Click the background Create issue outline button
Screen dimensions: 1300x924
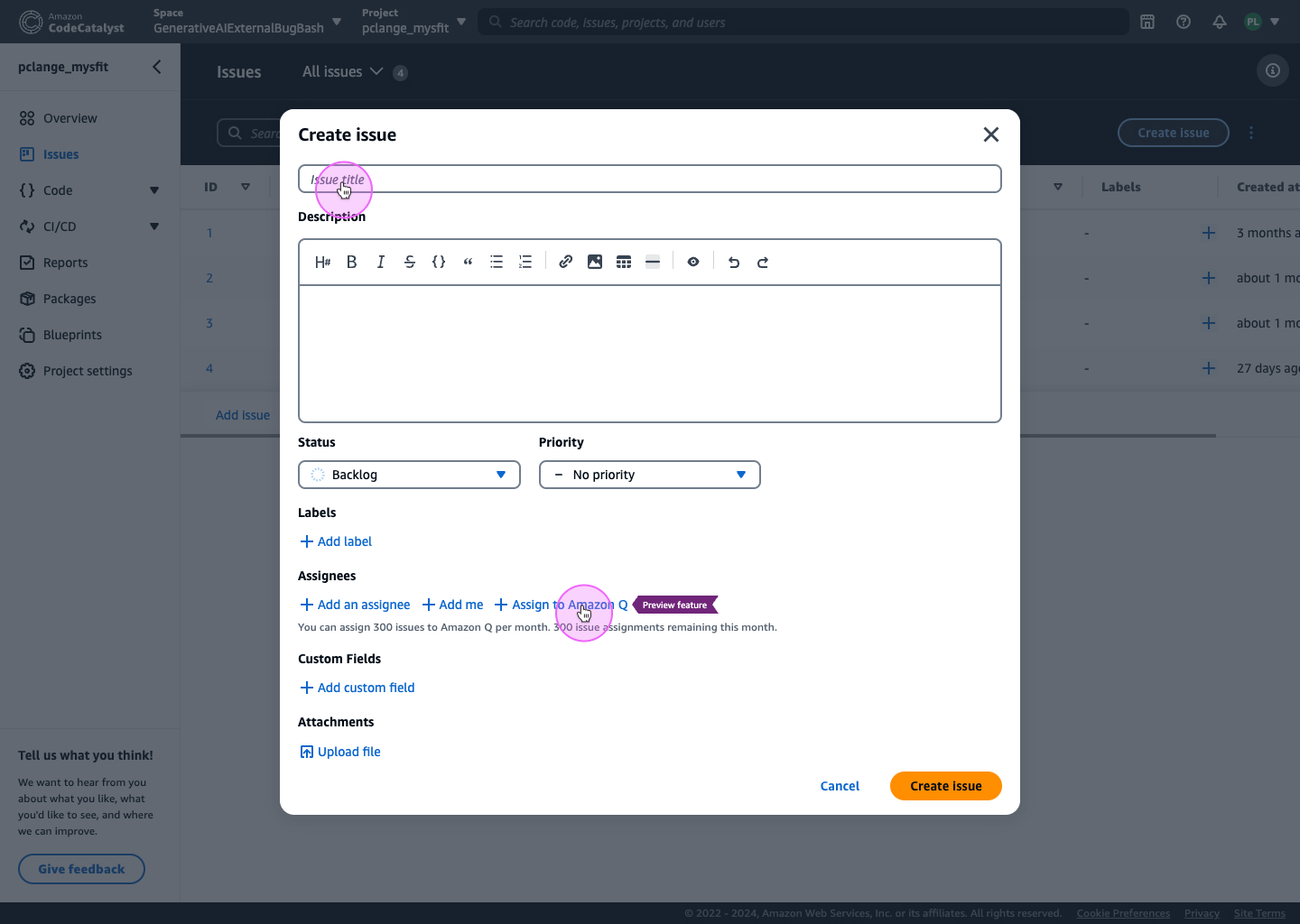point(1174,133)
